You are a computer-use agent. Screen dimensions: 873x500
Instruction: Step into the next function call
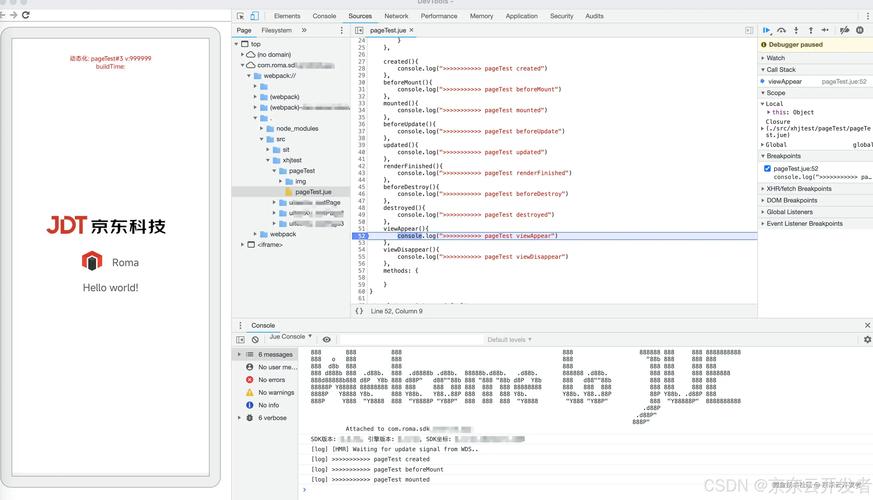[x=796, y=30]
